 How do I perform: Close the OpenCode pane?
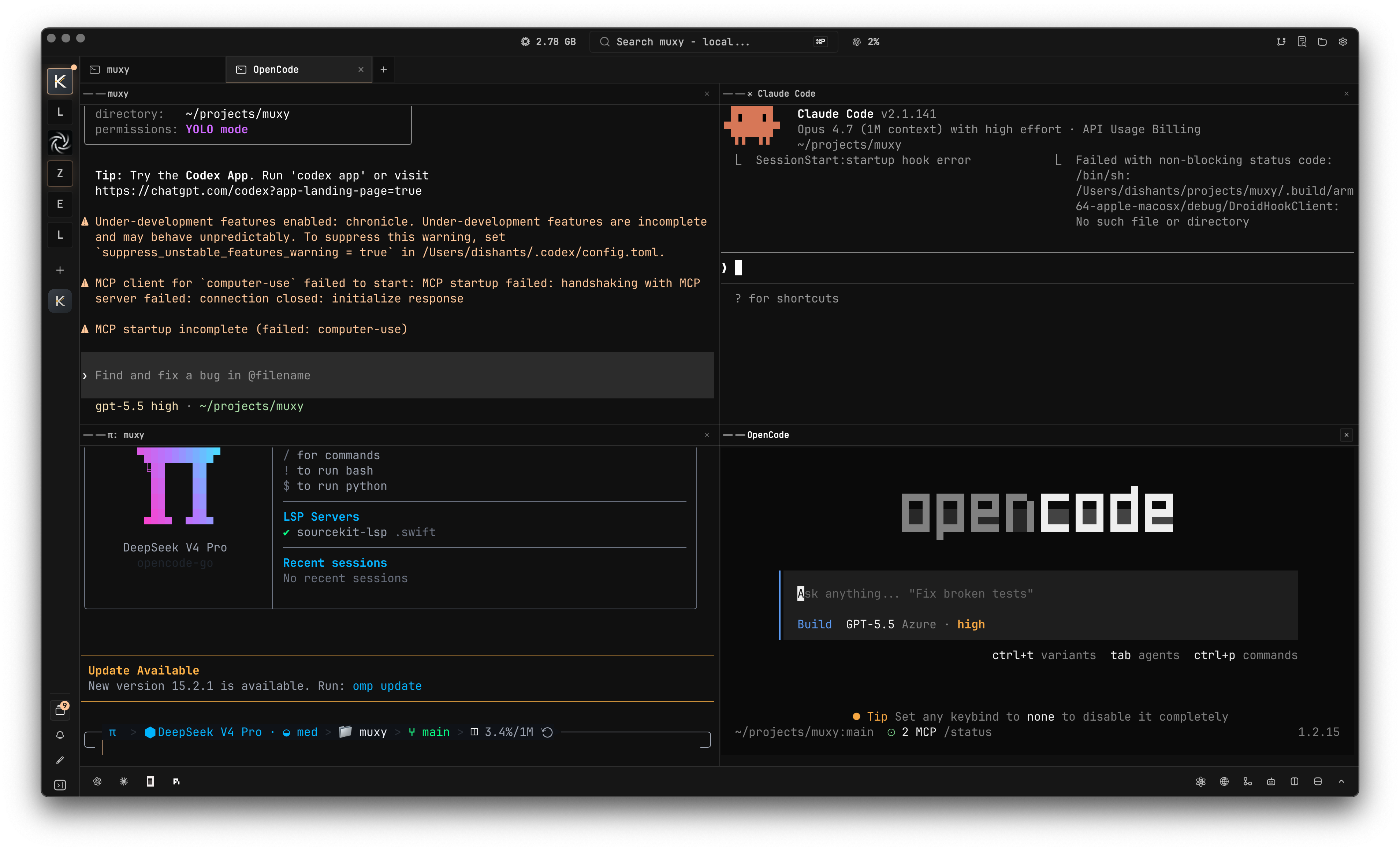coord(1347,435)
